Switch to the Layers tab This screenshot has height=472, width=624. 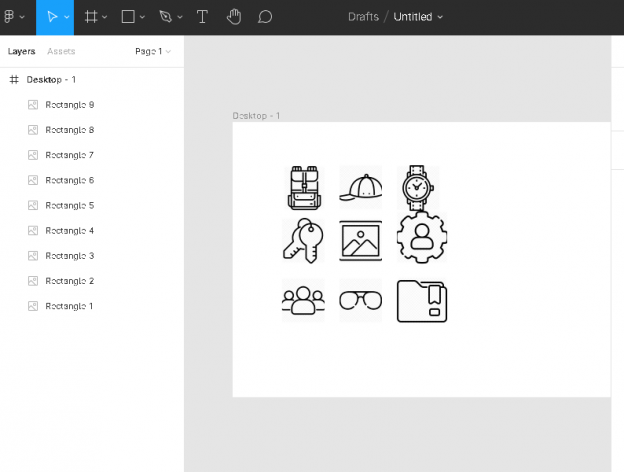coord(22,51)
